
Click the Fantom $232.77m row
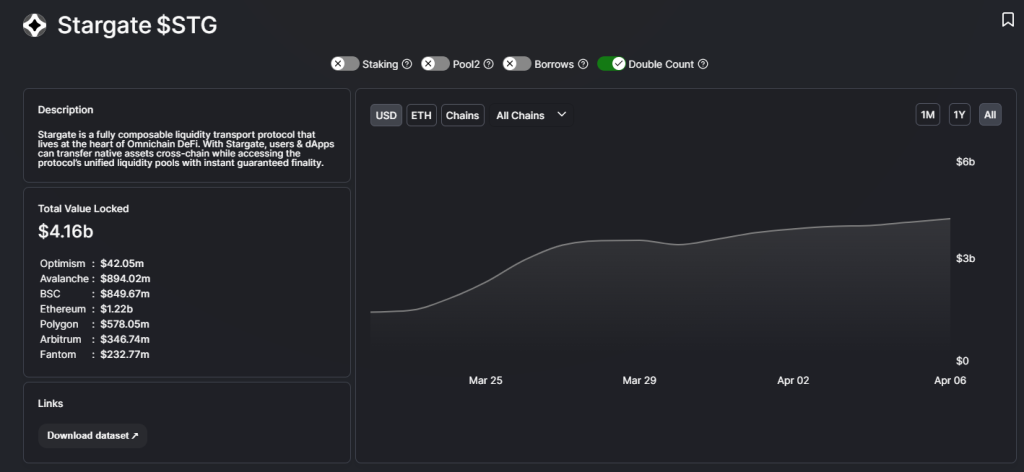click(x=95, y=354)
